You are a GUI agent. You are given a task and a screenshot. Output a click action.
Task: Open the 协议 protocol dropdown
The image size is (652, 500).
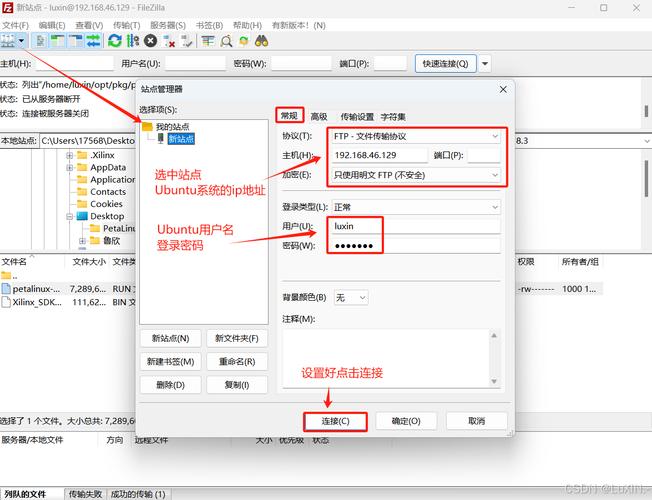416,136
